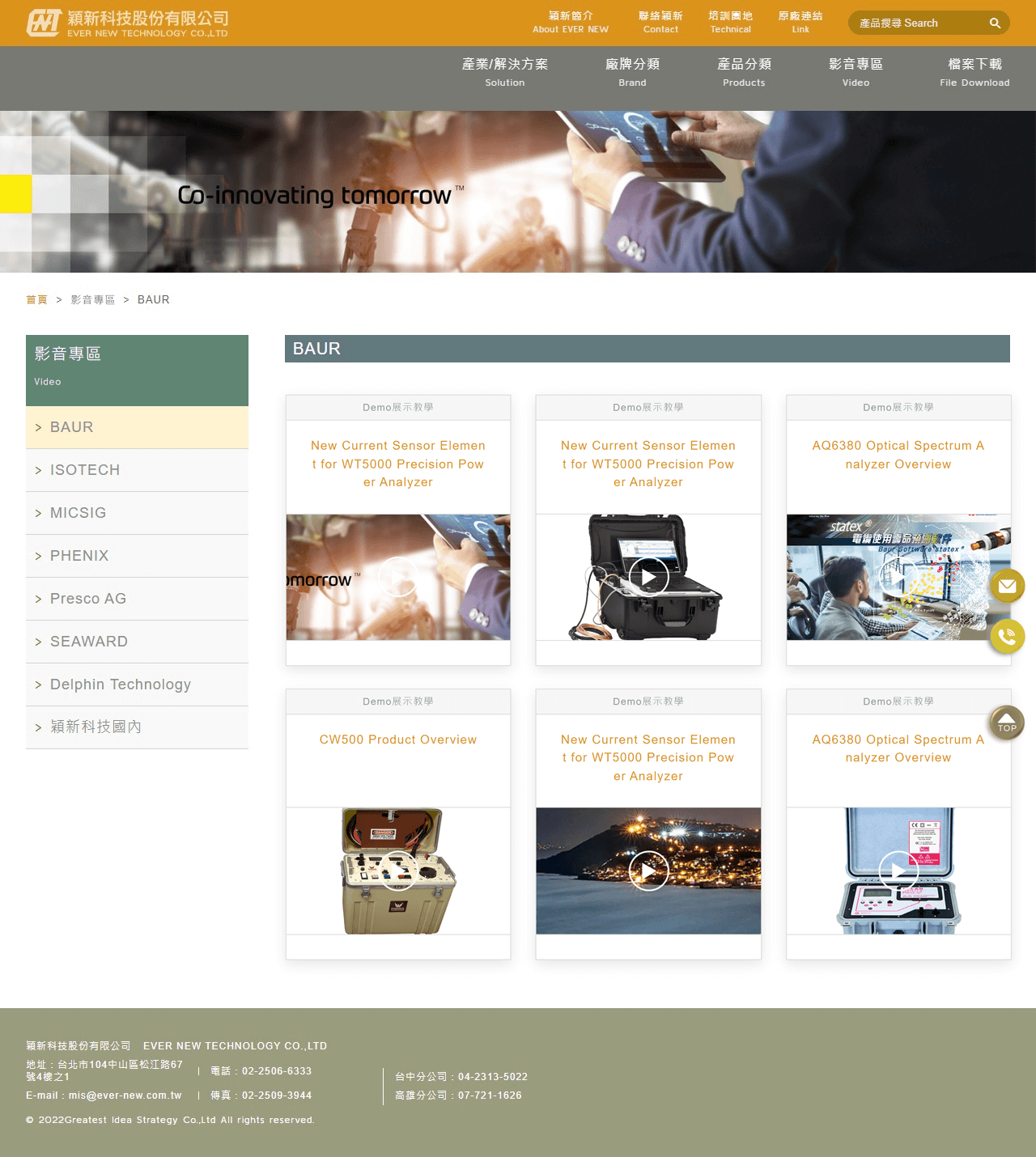Image resolution: width=1036 pixels, height=1157 pixels.
Task: Open the Contact menu item
Action: click(660, 22)
